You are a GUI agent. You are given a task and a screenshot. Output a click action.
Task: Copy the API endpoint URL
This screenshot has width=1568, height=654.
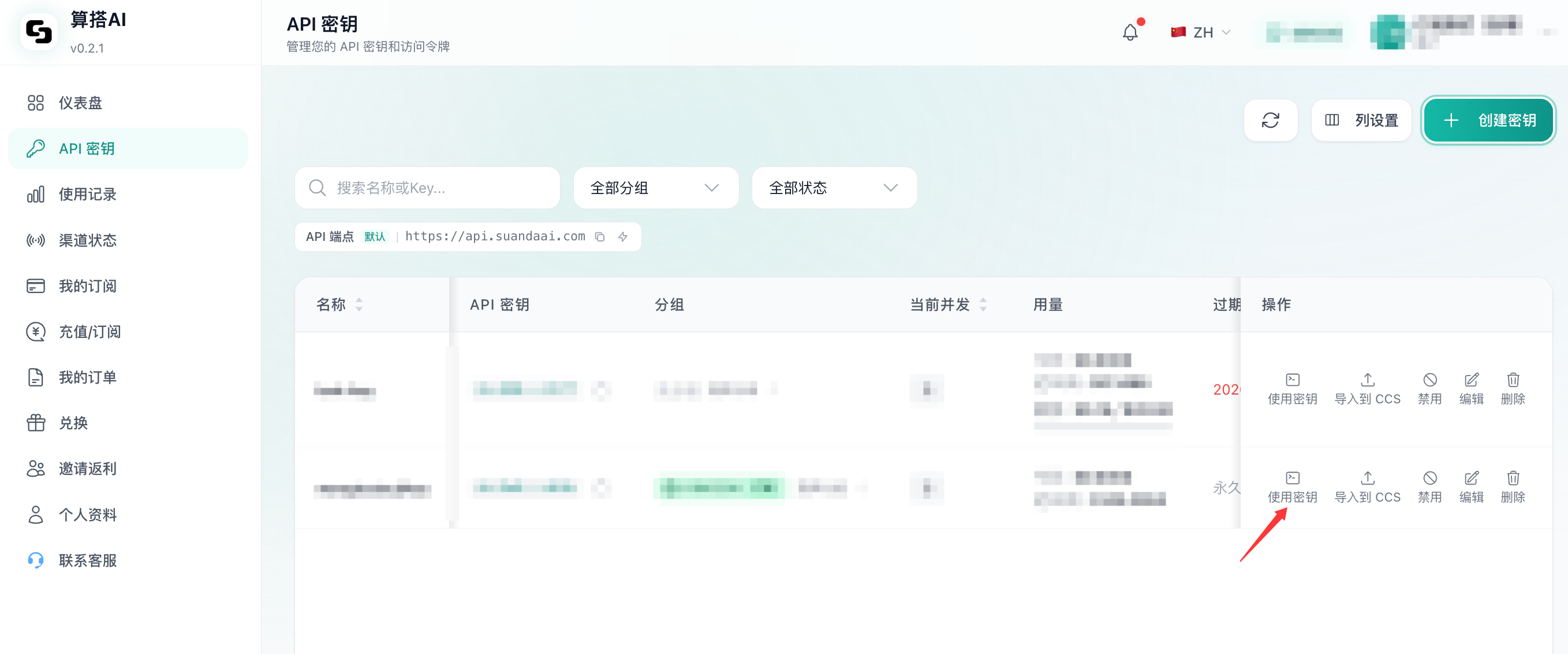click(600, 237)
